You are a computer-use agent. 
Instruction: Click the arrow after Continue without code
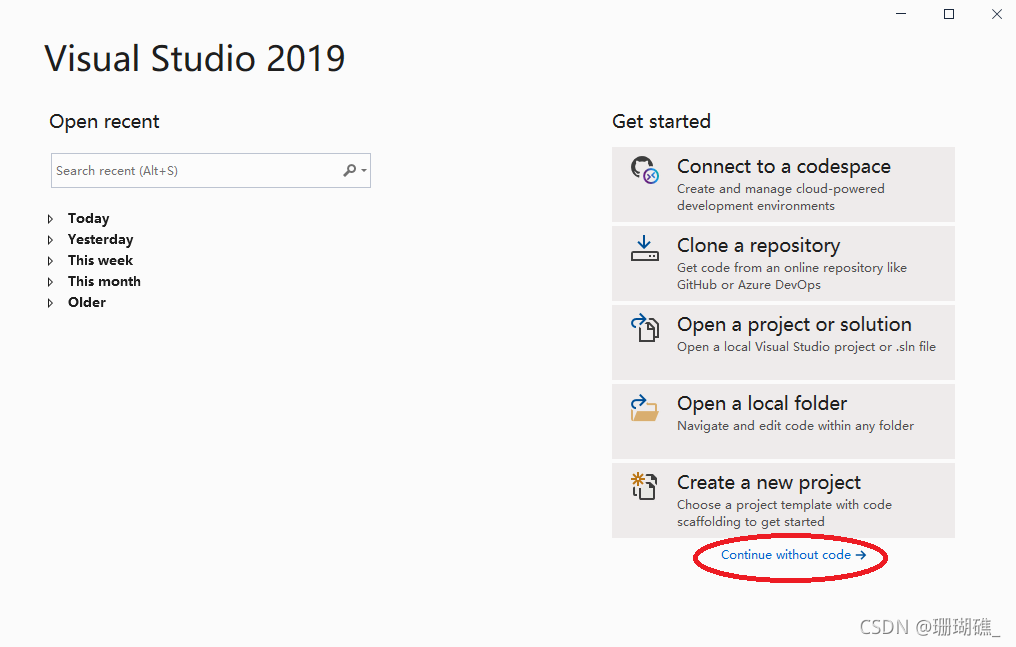(x=860, y=555)
